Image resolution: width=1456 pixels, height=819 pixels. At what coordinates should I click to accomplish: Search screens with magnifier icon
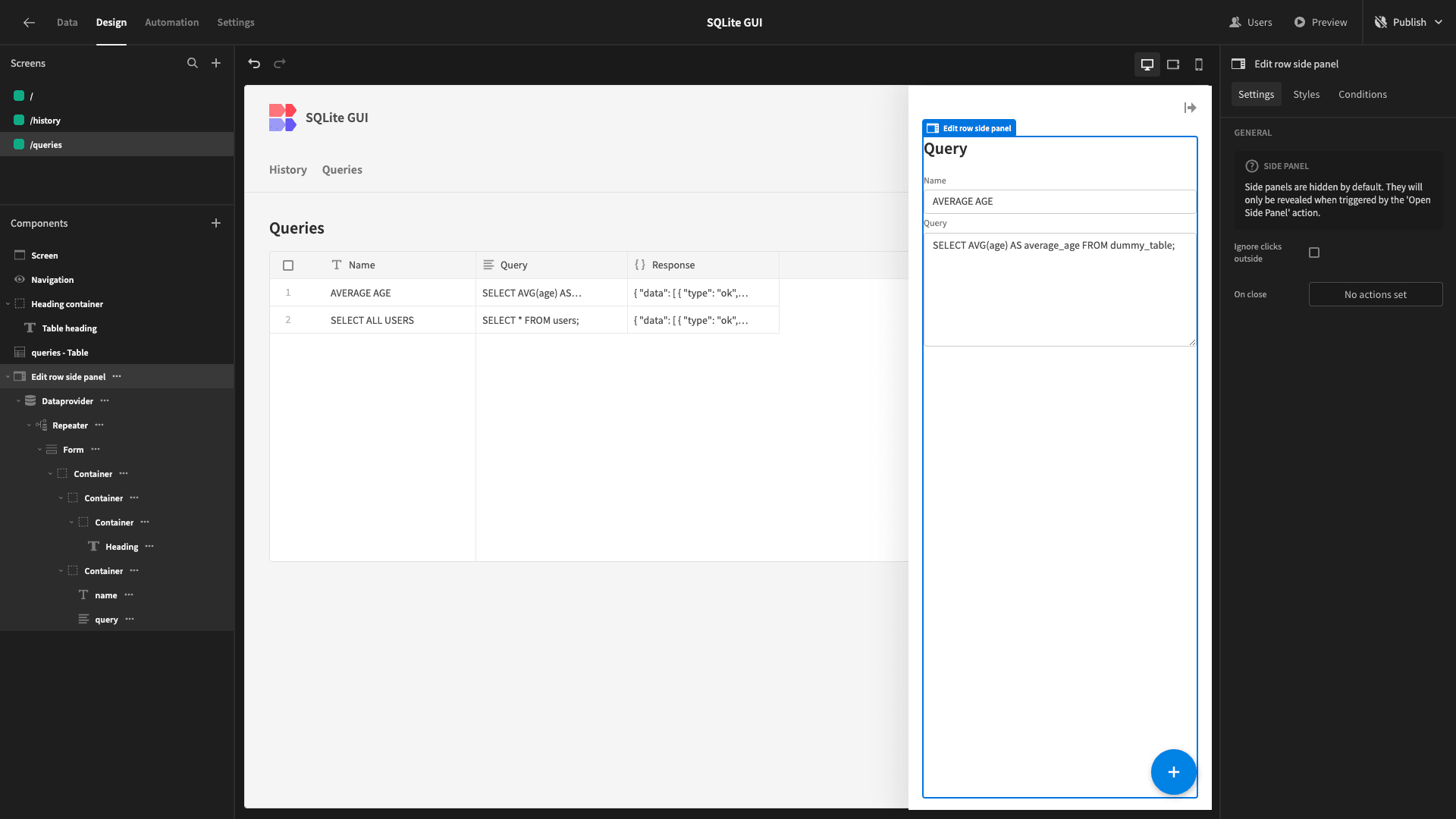coord(193,63)
